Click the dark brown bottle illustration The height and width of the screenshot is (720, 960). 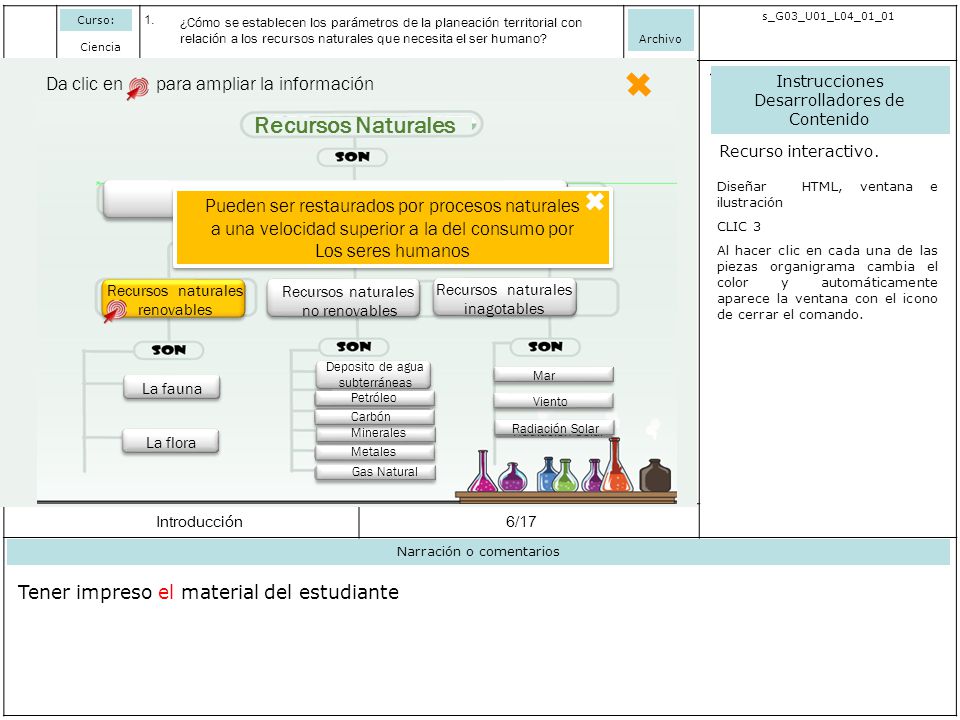tap(655, 476)
